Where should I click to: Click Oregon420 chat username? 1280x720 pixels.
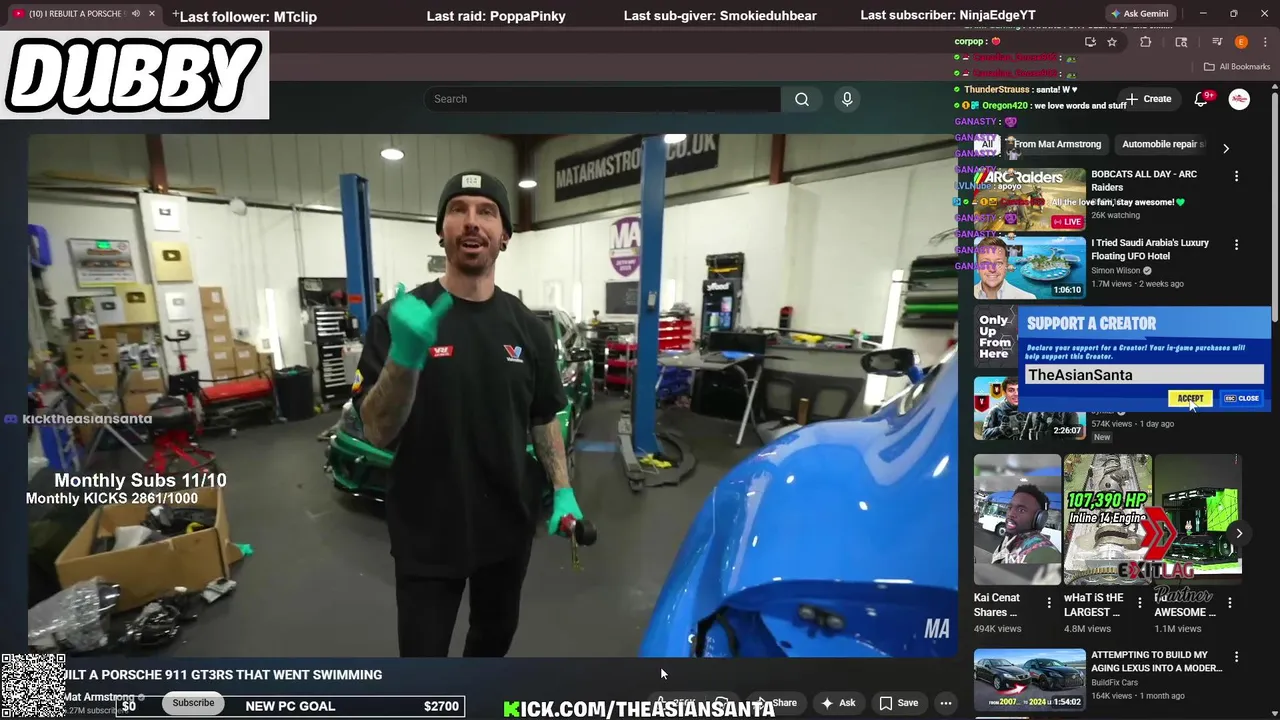point(1005,106)
